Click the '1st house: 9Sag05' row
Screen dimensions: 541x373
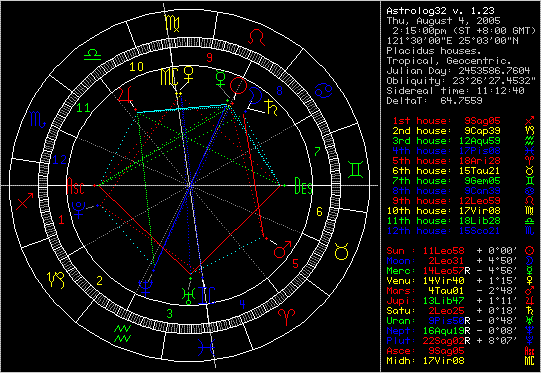(446, 121)
